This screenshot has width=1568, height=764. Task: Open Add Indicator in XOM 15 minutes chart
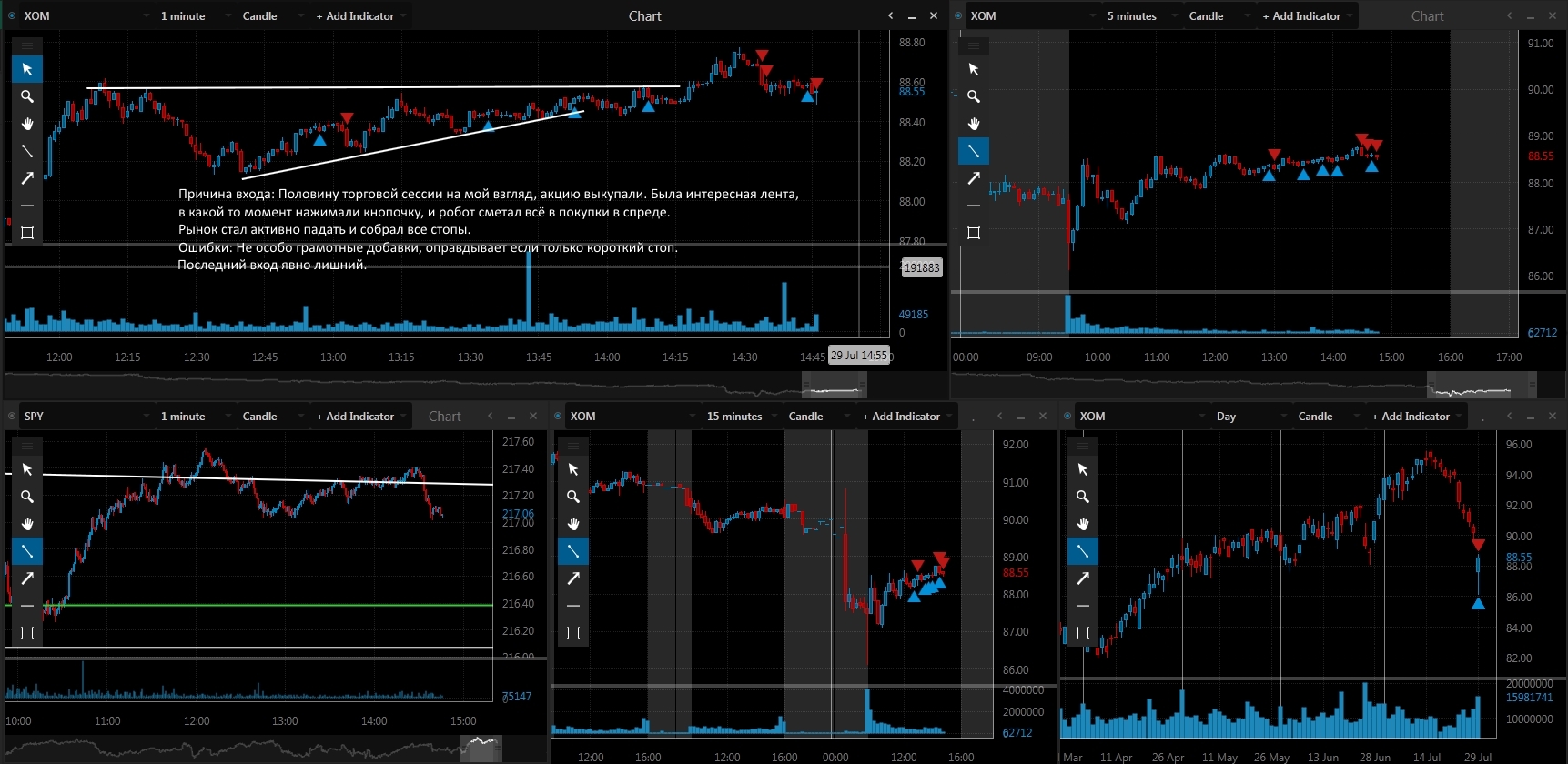click(906, 416)
